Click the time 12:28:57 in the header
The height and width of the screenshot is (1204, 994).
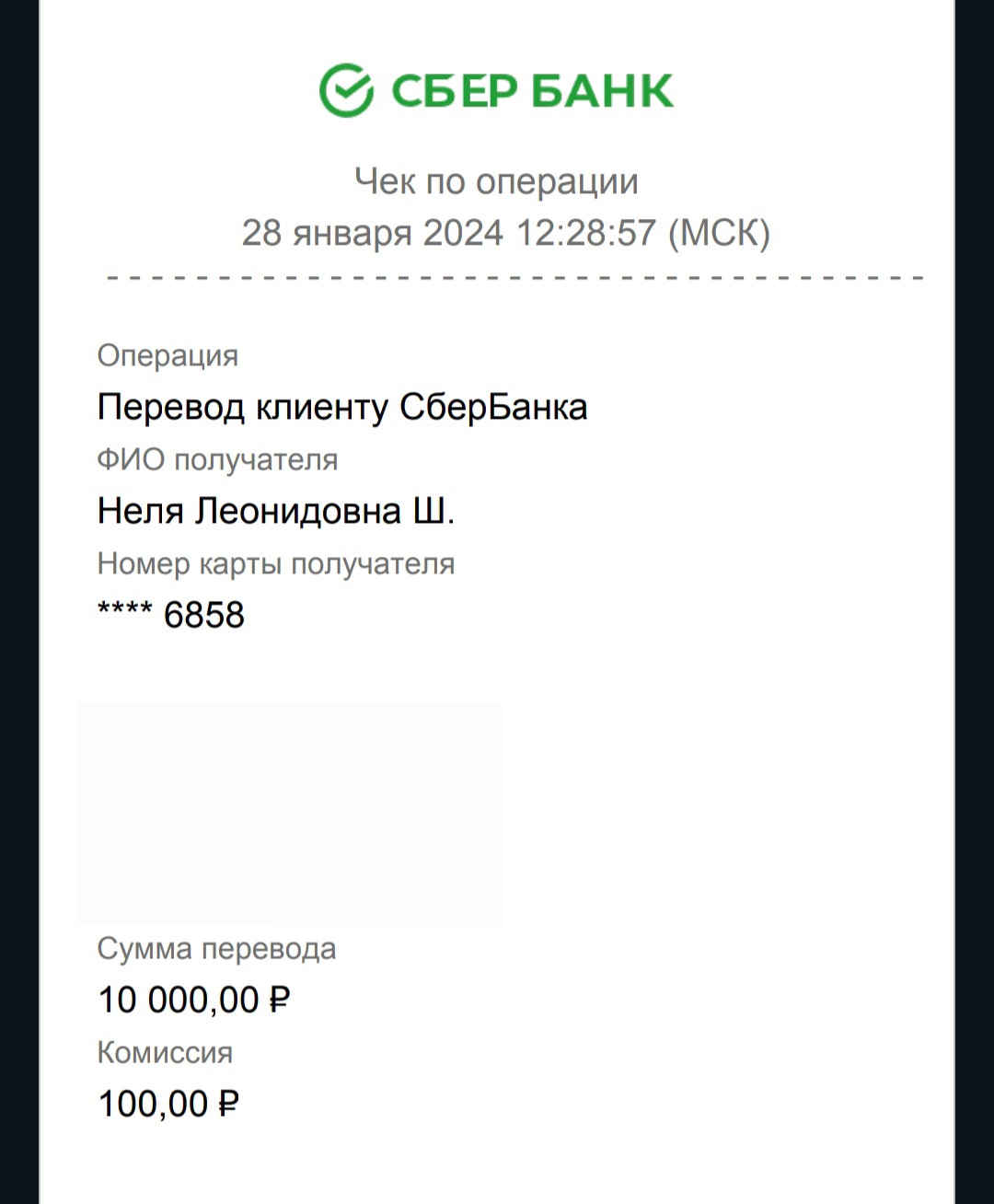coord(585,233)
